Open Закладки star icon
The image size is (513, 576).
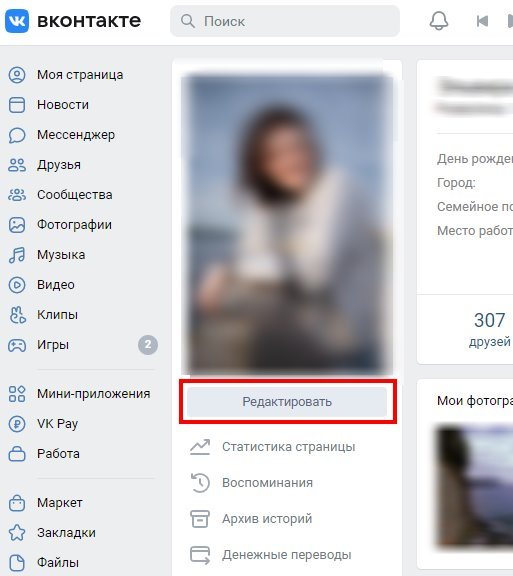tap(17, 533)
